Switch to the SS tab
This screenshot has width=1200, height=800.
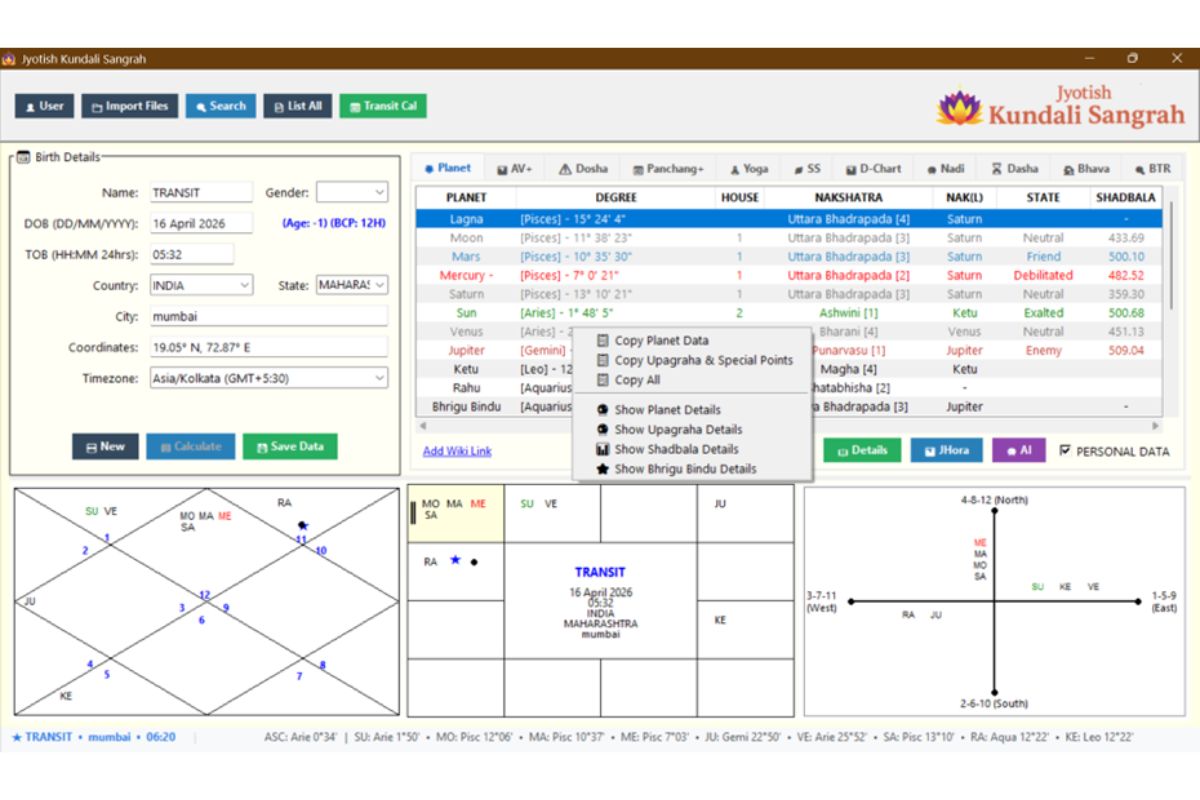pos(808,169)
